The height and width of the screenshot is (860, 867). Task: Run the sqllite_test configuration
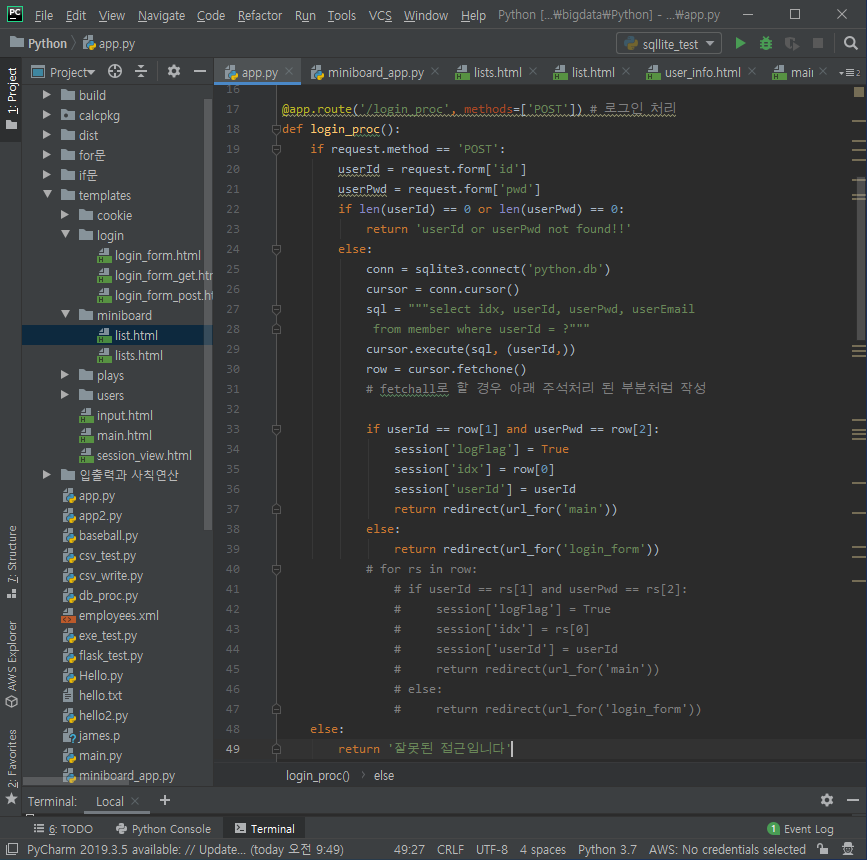739,43
